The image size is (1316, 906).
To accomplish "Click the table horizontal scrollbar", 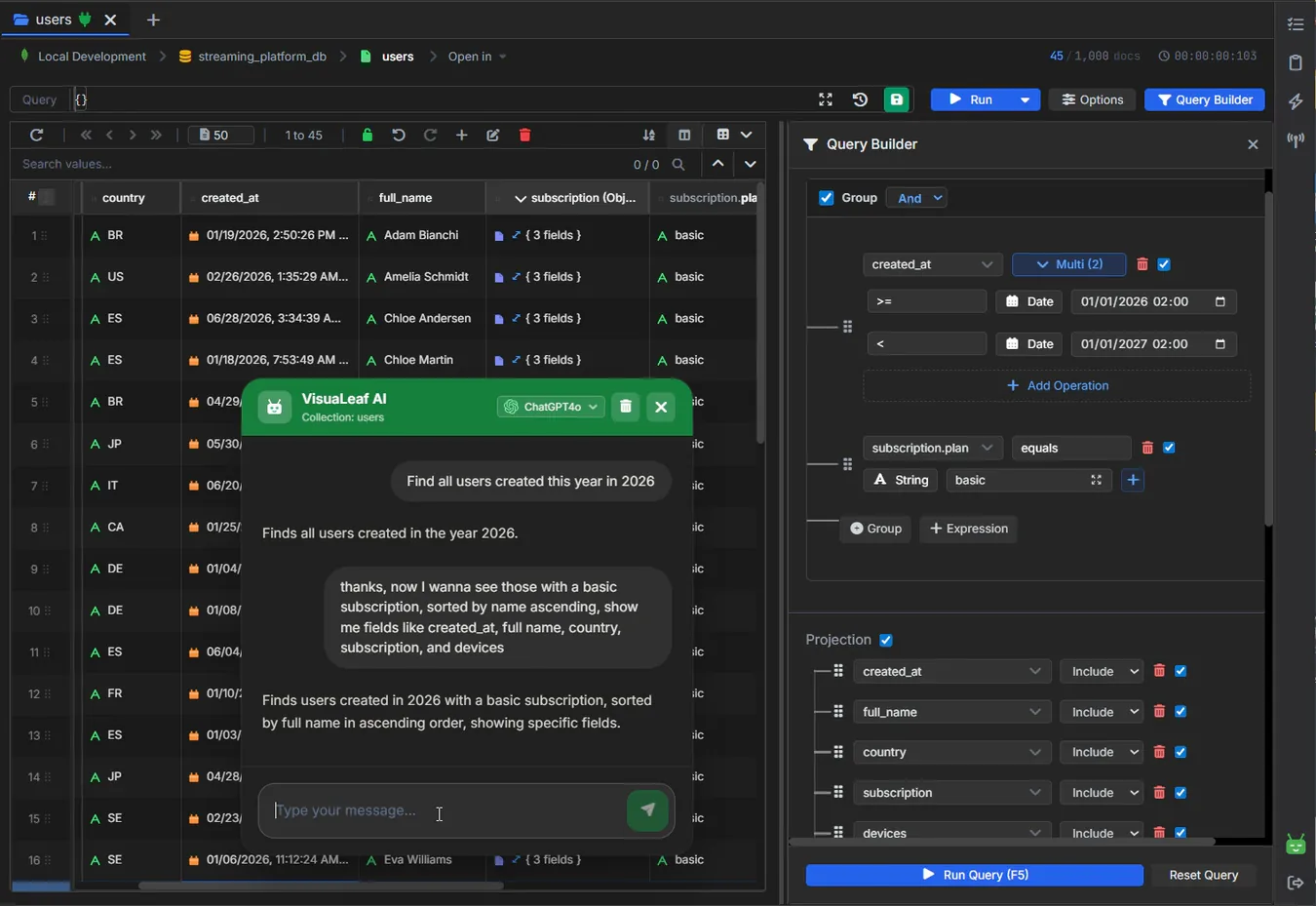I will [x=321, y=886].
